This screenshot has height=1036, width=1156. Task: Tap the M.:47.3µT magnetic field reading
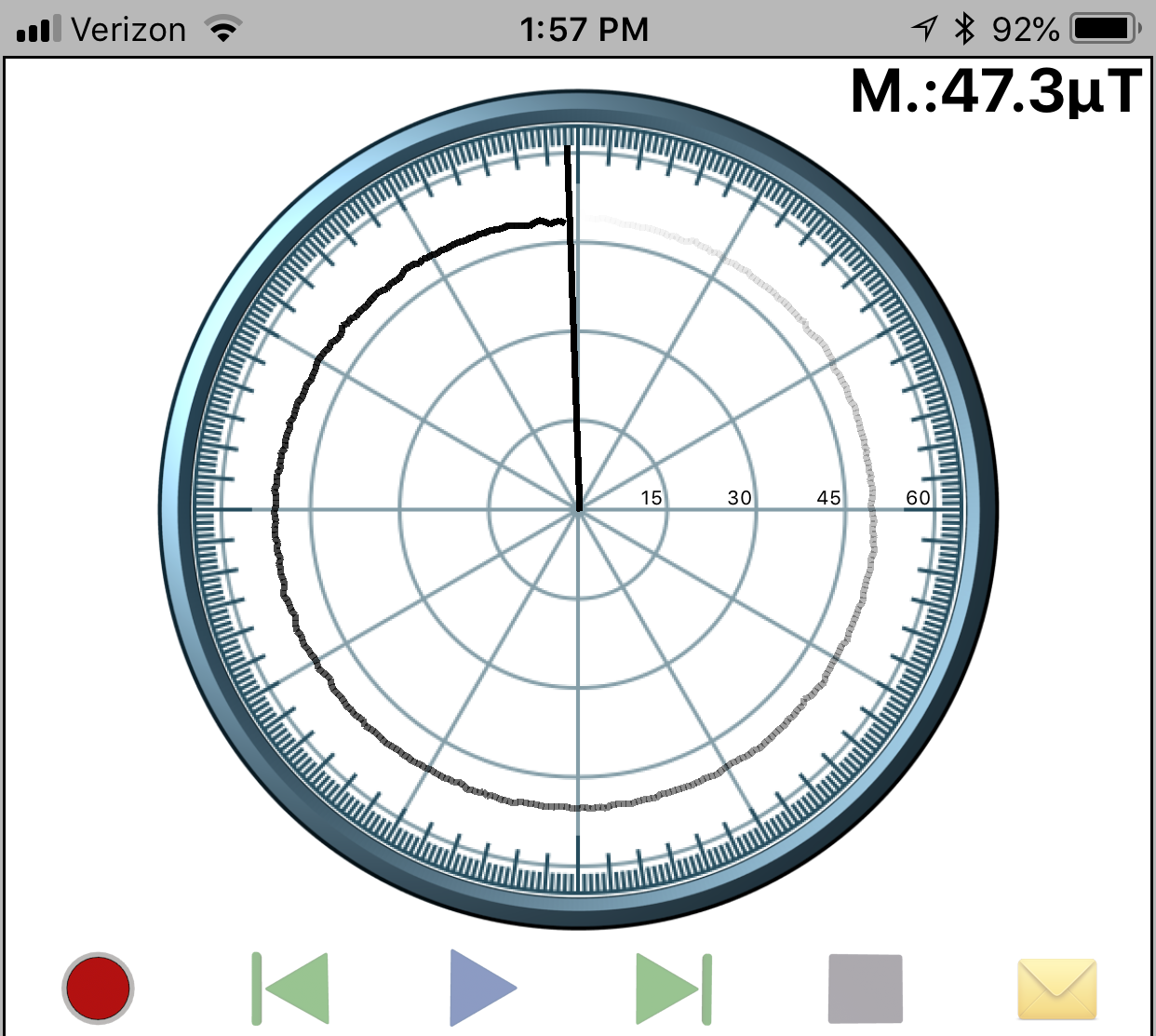(996, 91)
